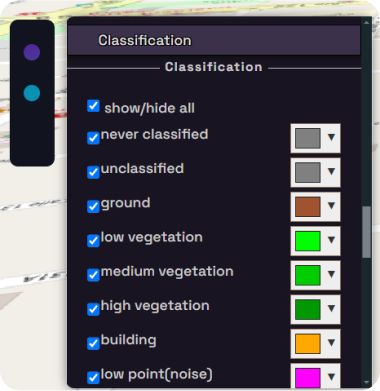
Task: Open color dropdown arrow for low point(noise)
Action: [331, 377]
